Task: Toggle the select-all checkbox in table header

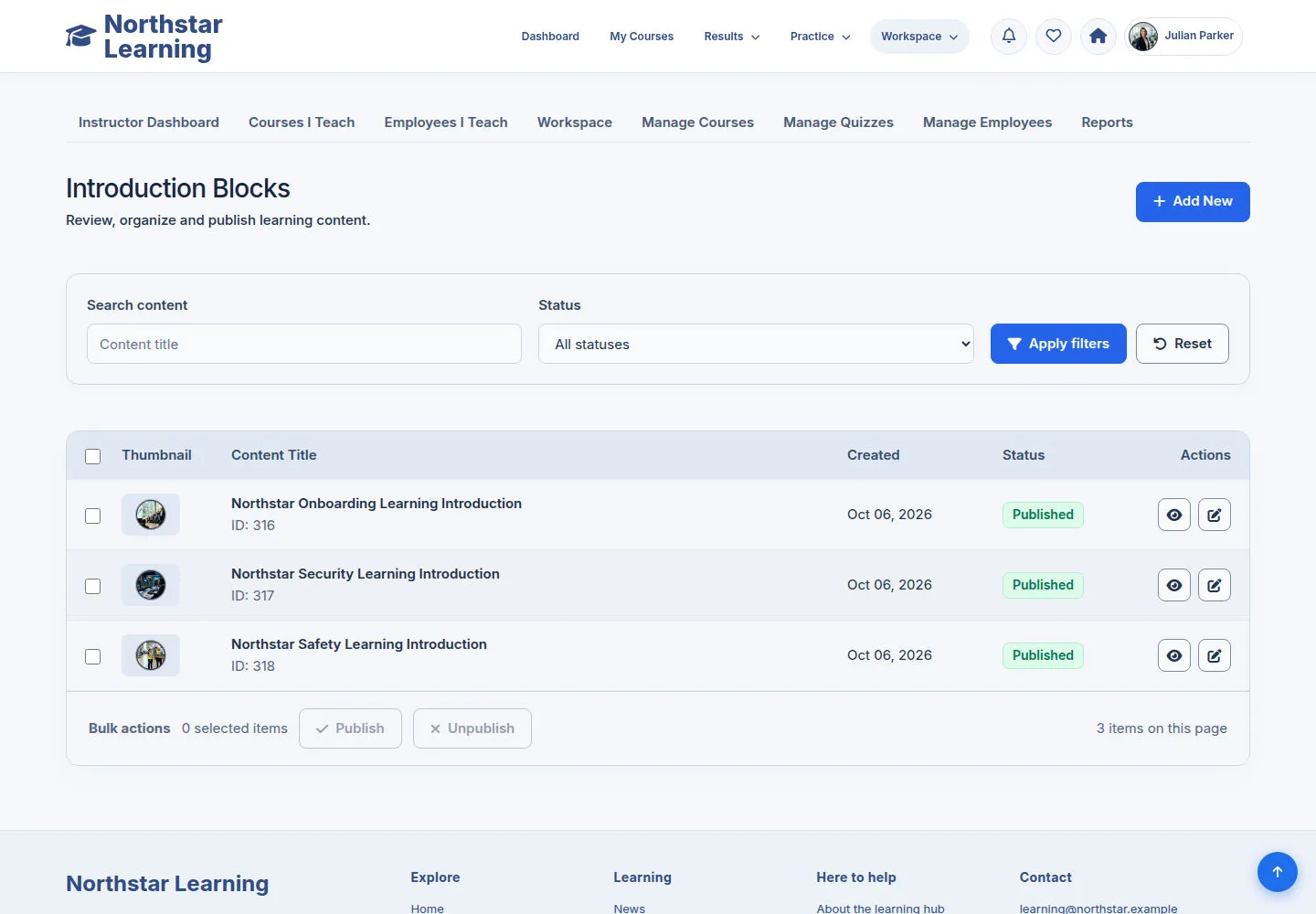Action: click(93, 456)
